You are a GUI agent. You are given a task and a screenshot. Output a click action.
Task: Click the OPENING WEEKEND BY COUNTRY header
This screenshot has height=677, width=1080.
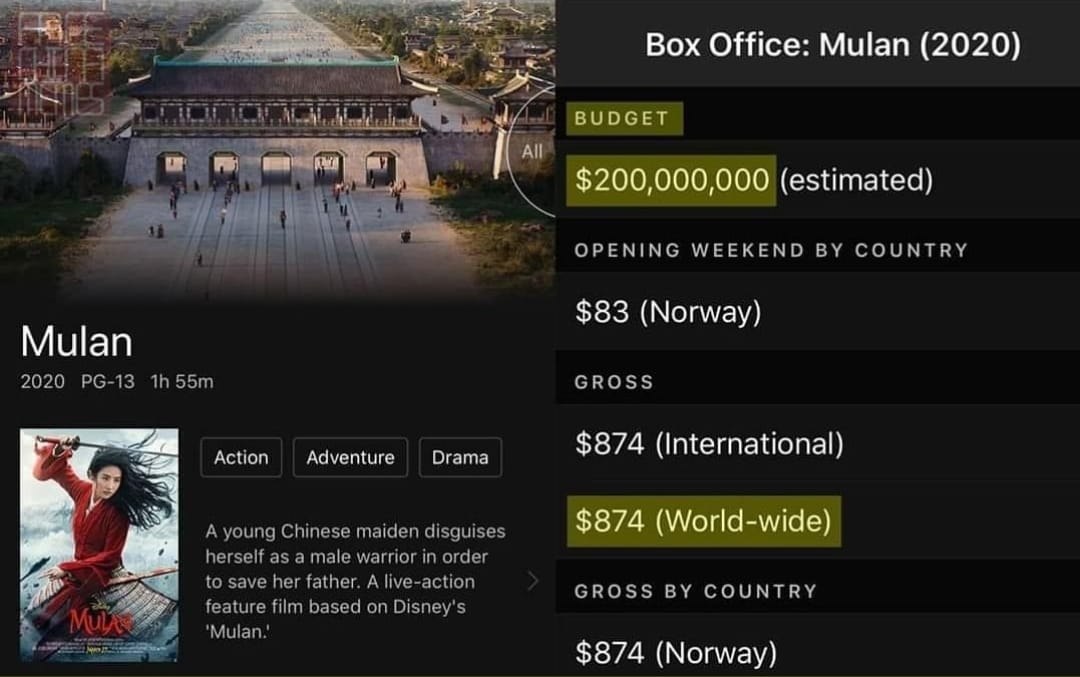click(x=771, y=250)
